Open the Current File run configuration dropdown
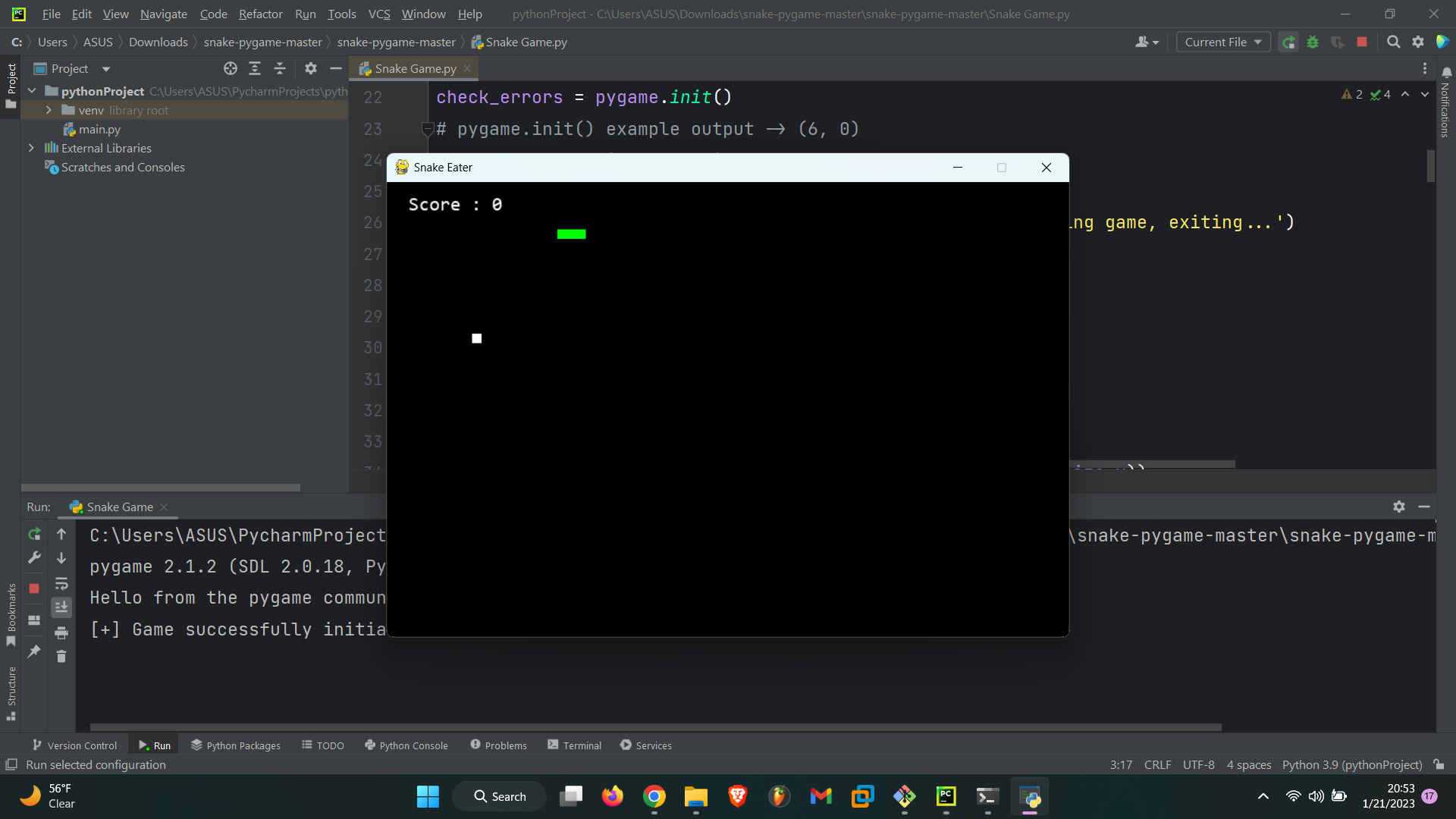The width and height of the screenshot is (1456, 819). coord(1223,42)
